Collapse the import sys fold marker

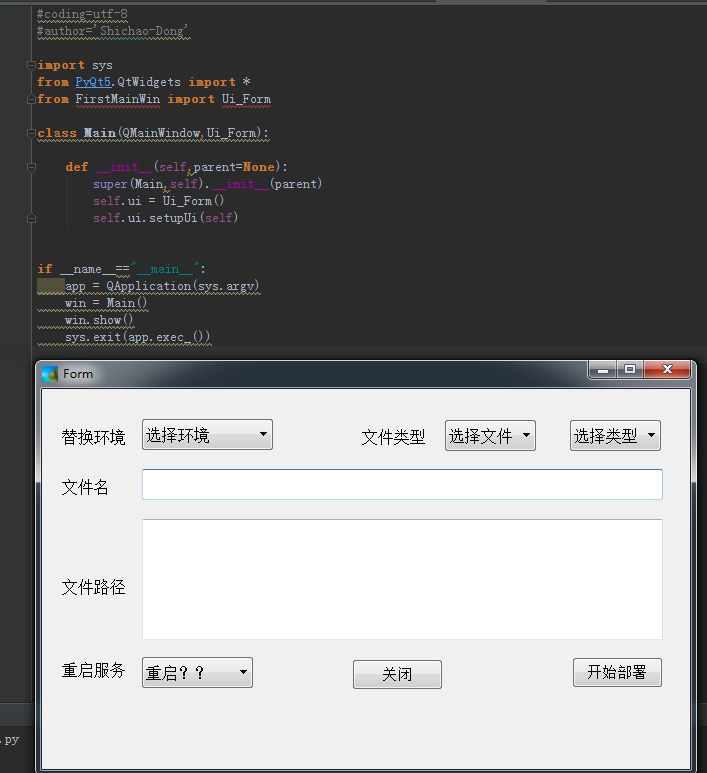(31, 65)
